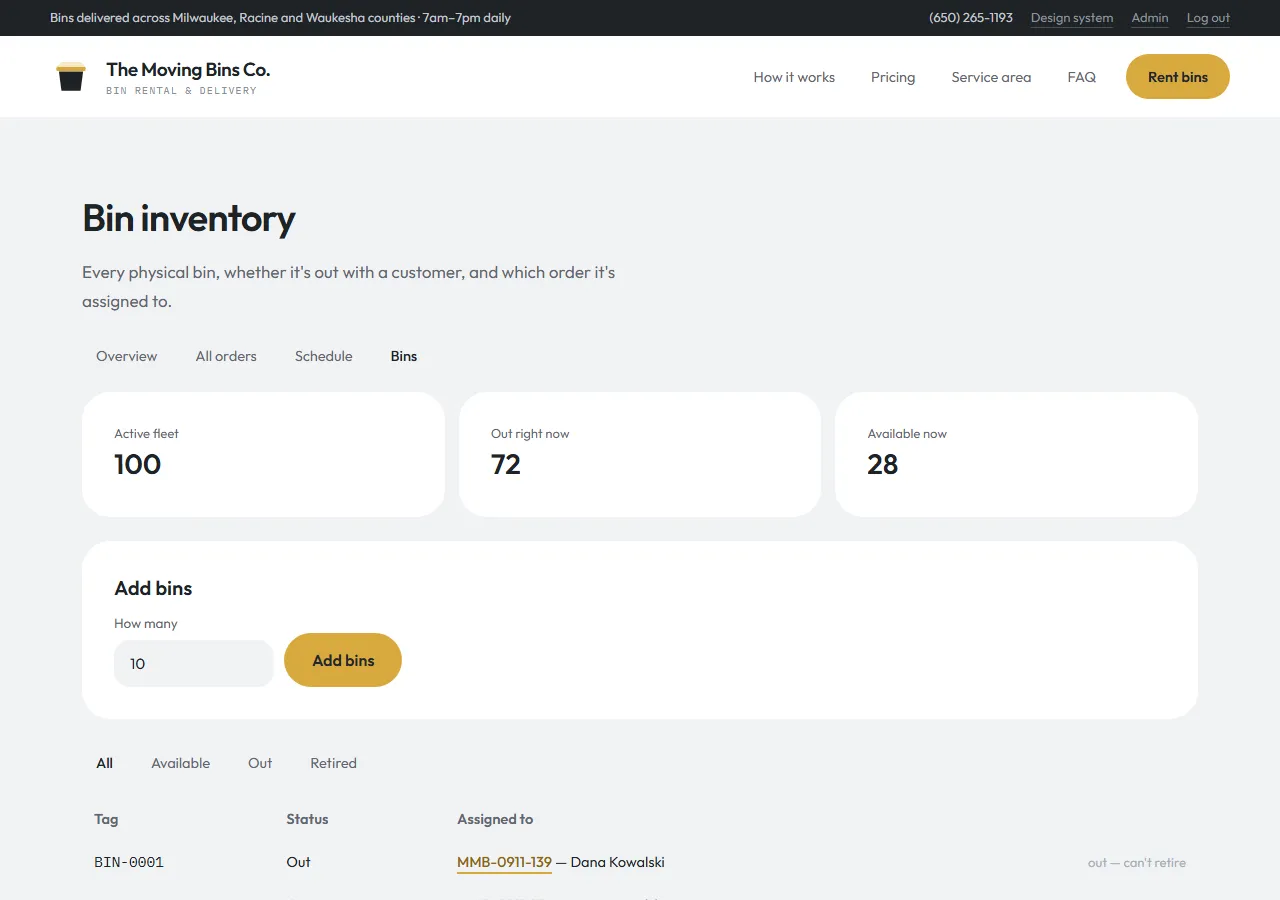Viewport: 1280px width, 900px height.
Task: Switch to the Overview tab
Action: tap(127, 356)
